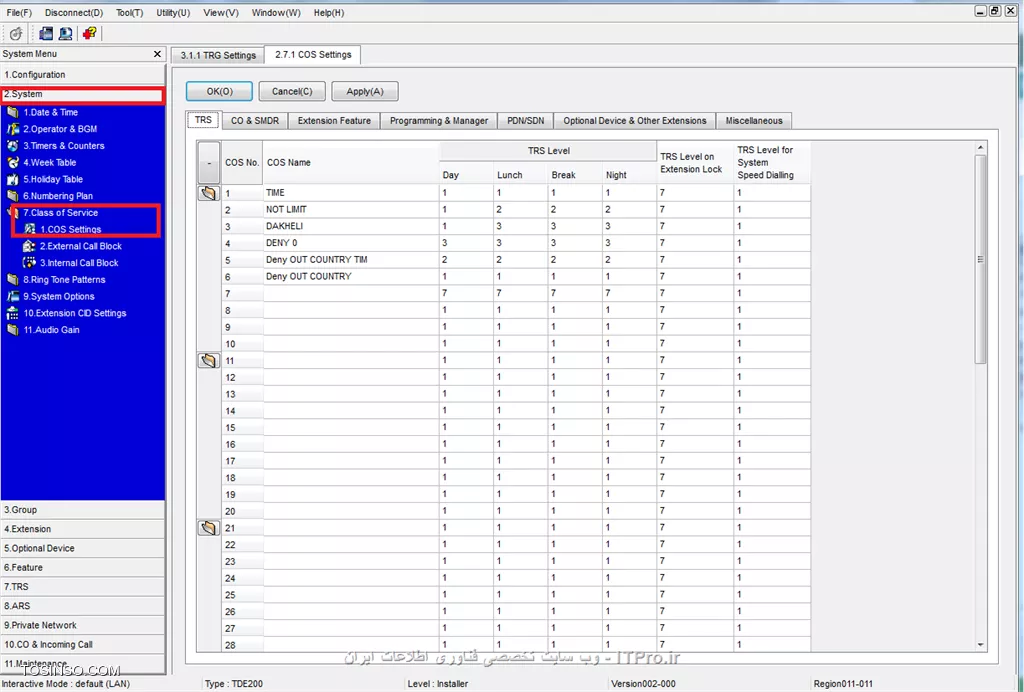Click the greyed-out connect toolbar icon
This screenshot has height=692, width=1024.
tap(16, 33)
